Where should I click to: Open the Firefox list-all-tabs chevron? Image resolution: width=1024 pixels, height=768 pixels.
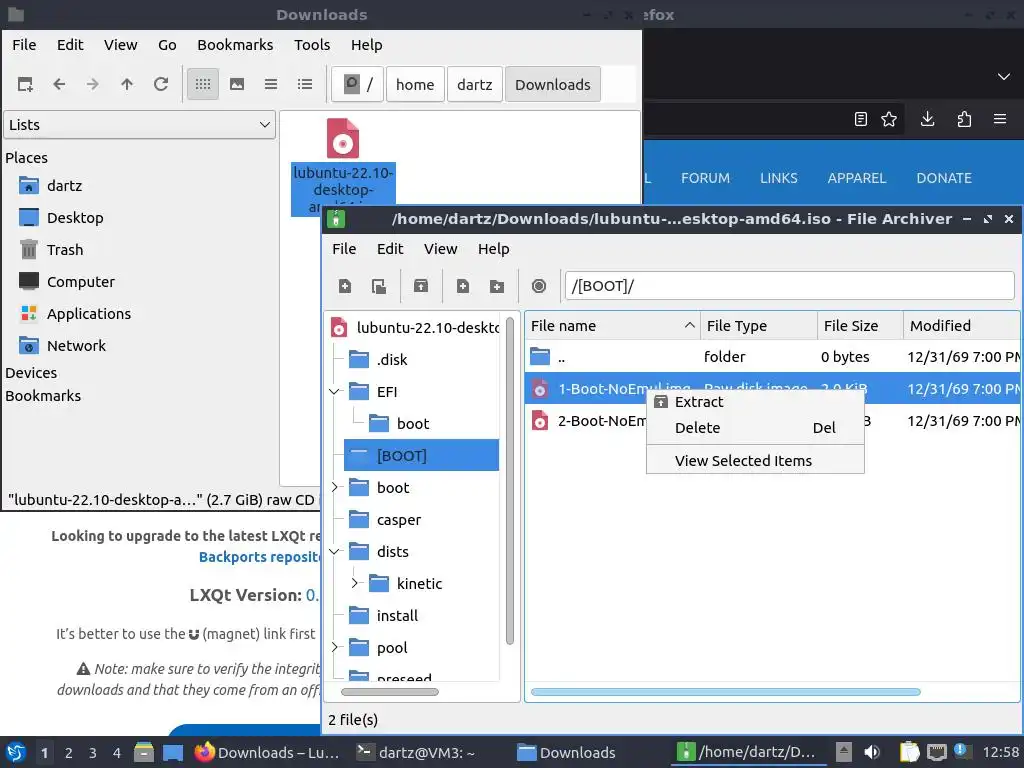tap(1004, 77)
